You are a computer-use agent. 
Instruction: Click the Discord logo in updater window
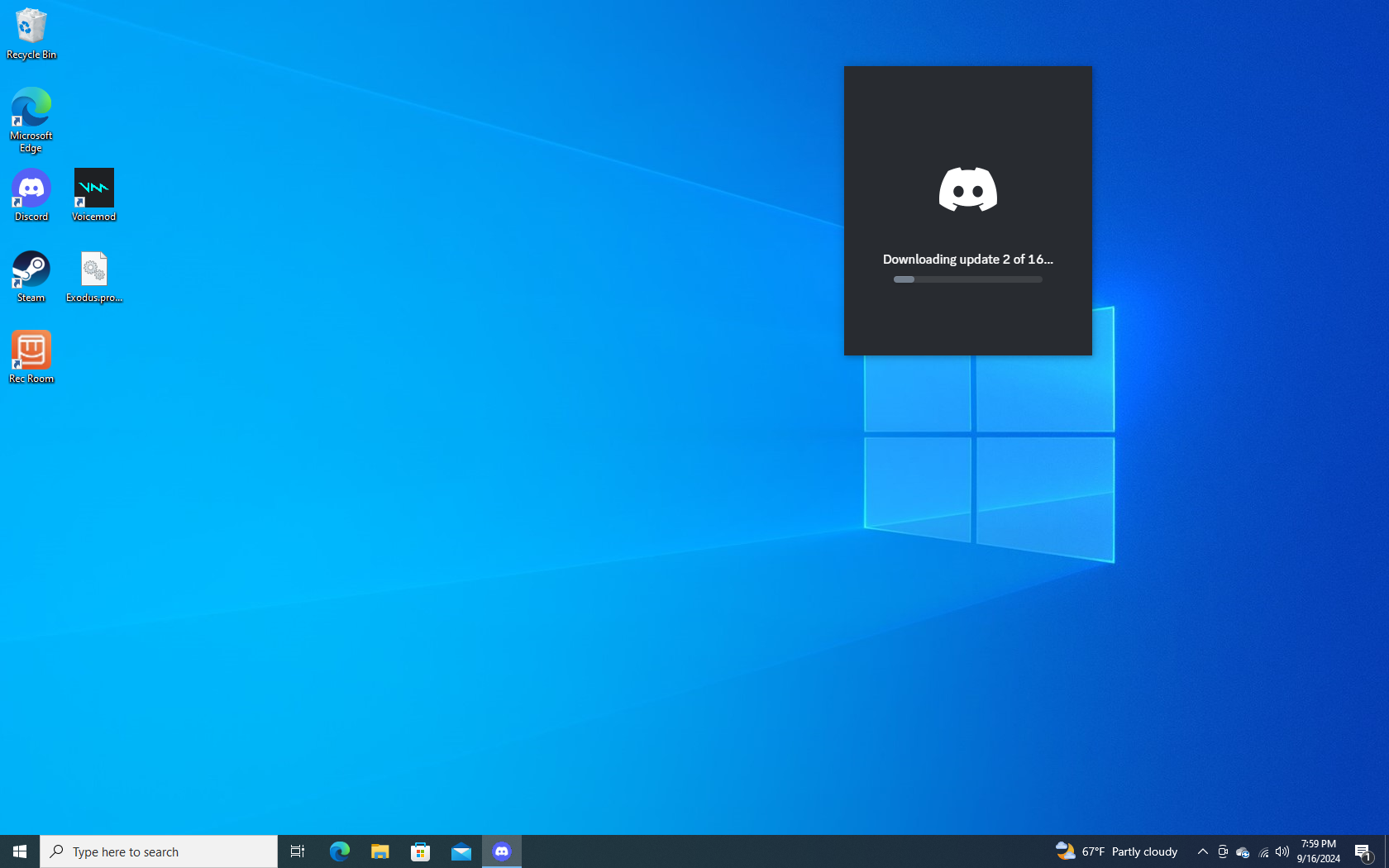pyautogui.click(x=967, y=189)
